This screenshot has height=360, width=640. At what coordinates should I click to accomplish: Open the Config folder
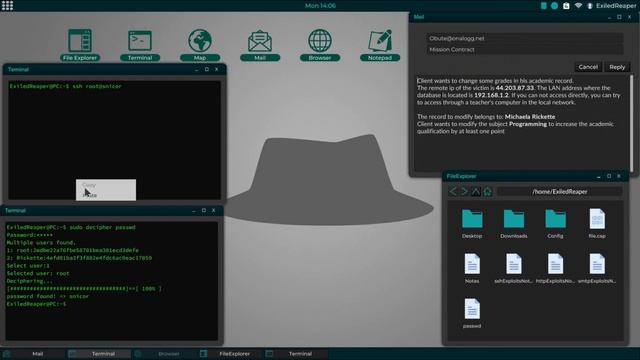pos(556,224)
